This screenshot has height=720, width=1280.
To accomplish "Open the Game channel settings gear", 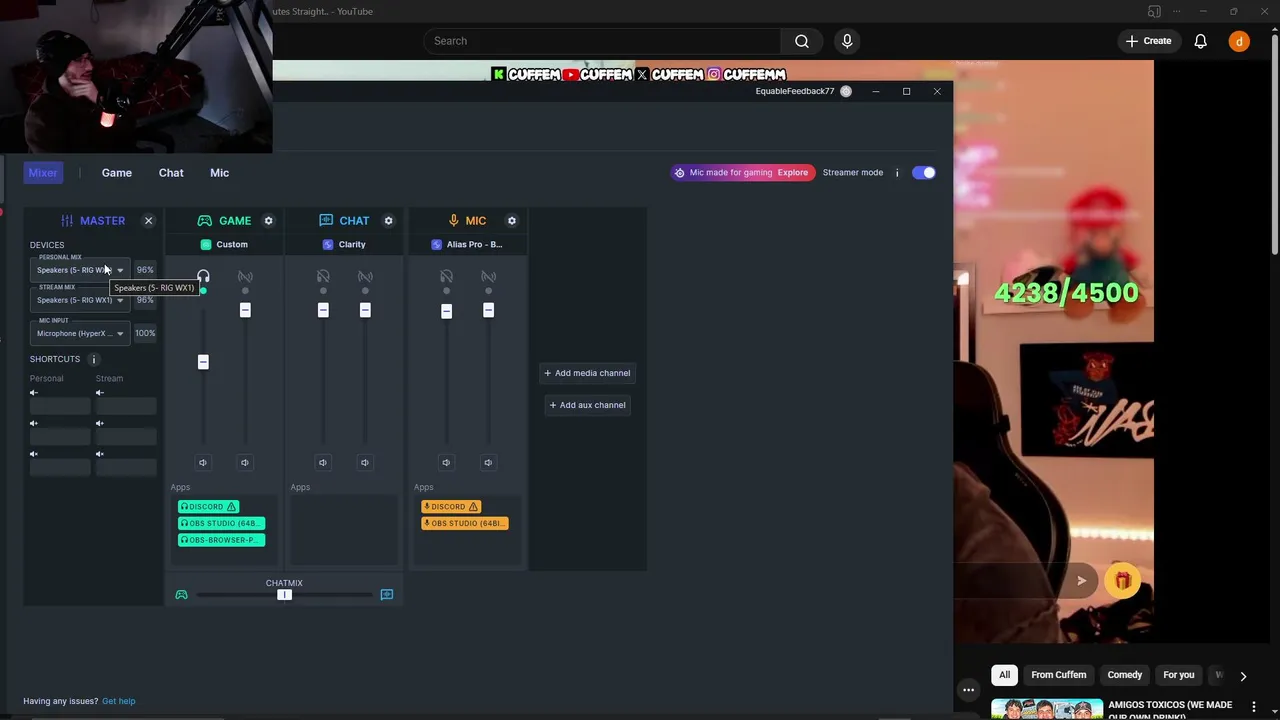I will (x=268, y=221).
